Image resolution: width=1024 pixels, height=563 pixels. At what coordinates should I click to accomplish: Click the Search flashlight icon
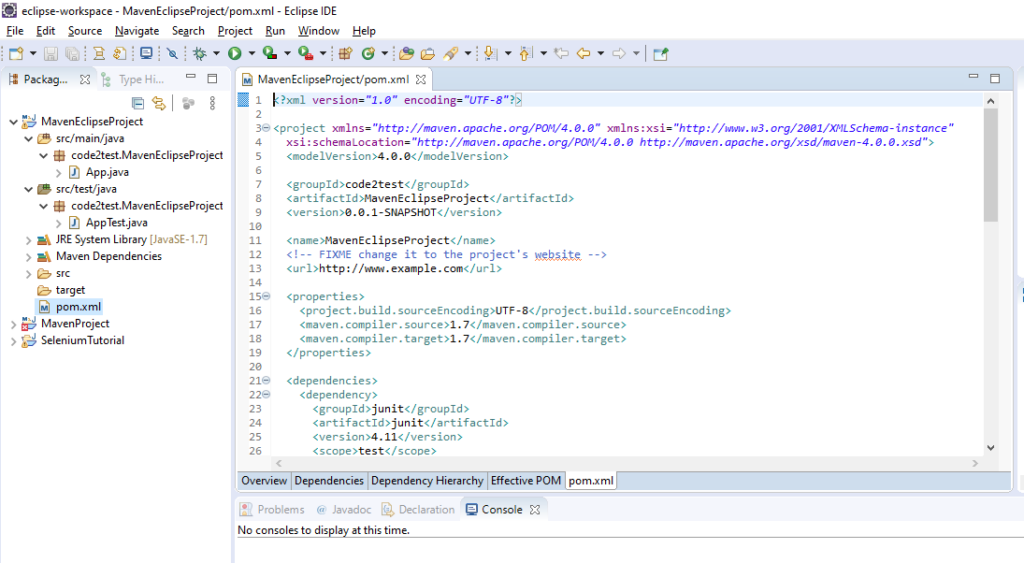click(451, 54)
